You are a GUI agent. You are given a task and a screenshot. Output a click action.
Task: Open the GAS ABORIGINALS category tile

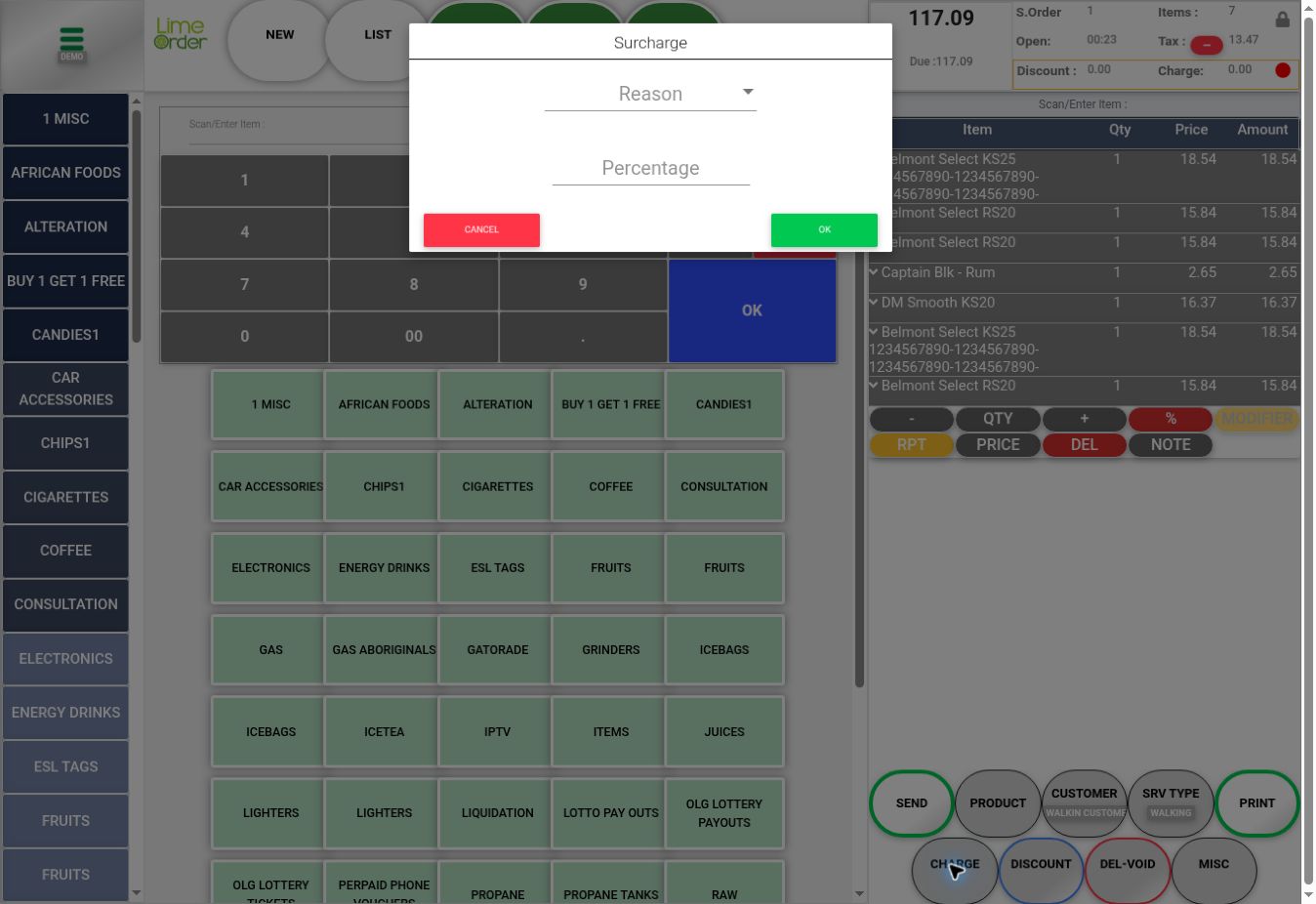(384, 649)
